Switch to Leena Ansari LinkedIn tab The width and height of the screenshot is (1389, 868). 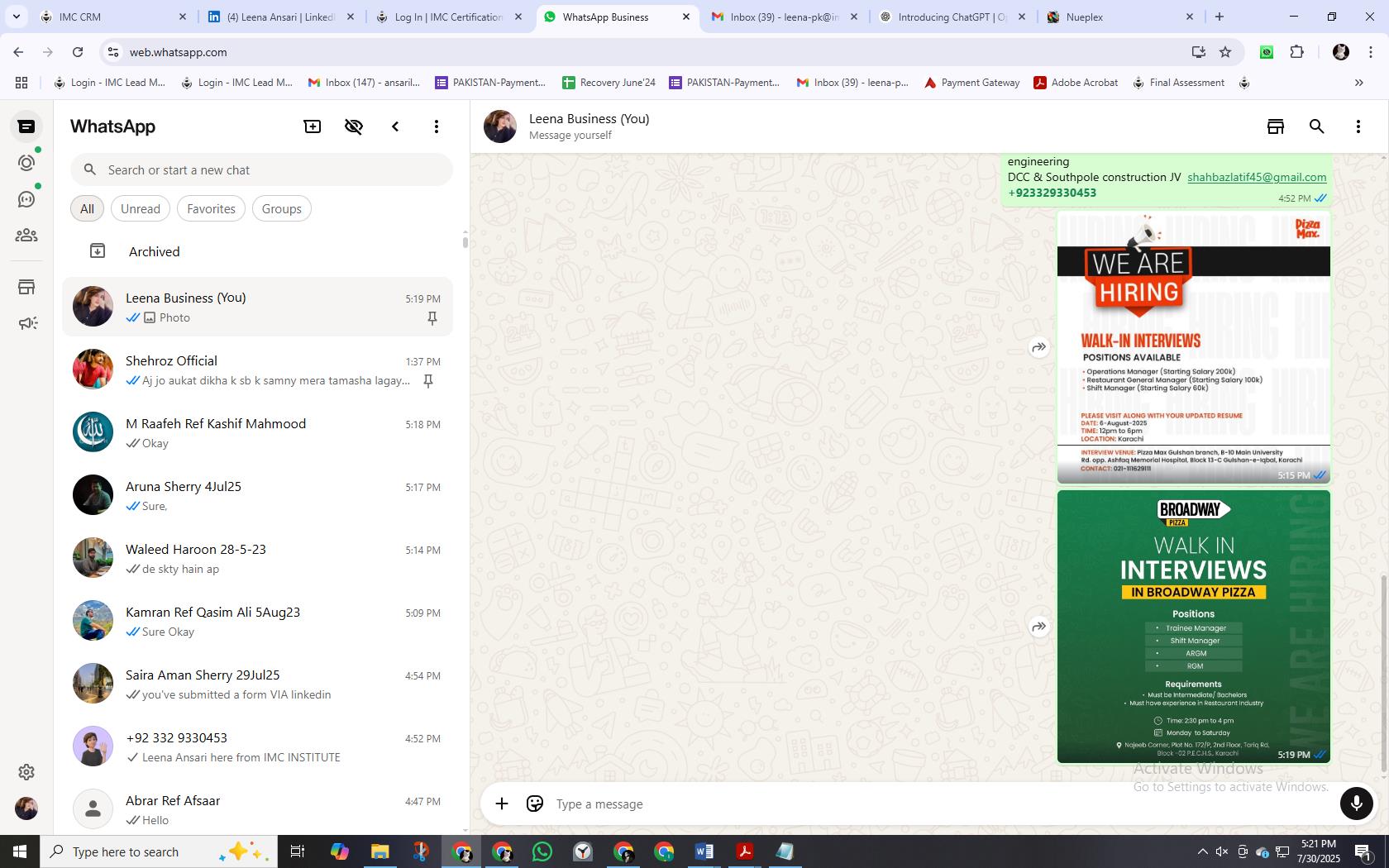281,17
